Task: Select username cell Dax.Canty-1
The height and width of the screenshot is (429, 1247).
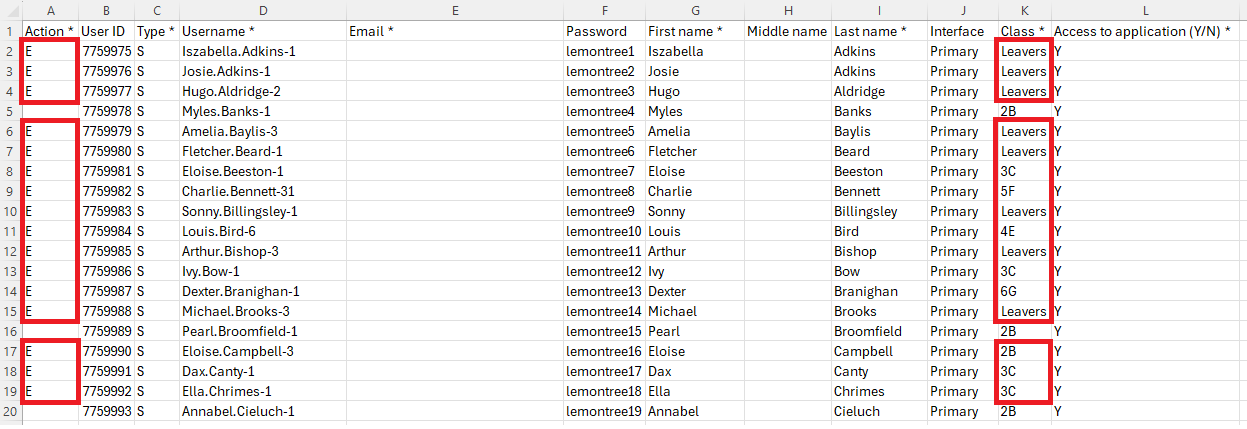Action: [226, 371]
